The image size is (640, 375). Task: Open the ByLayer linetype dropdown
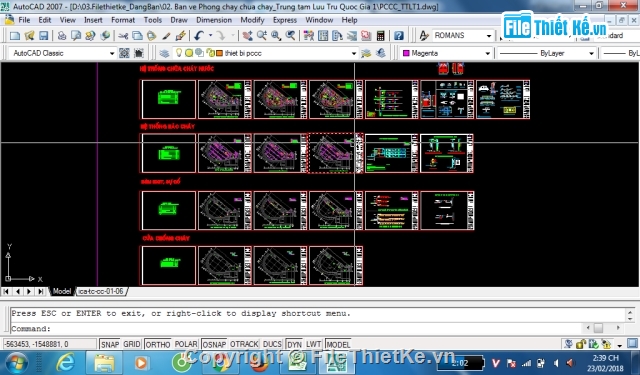tap(591, 53)
